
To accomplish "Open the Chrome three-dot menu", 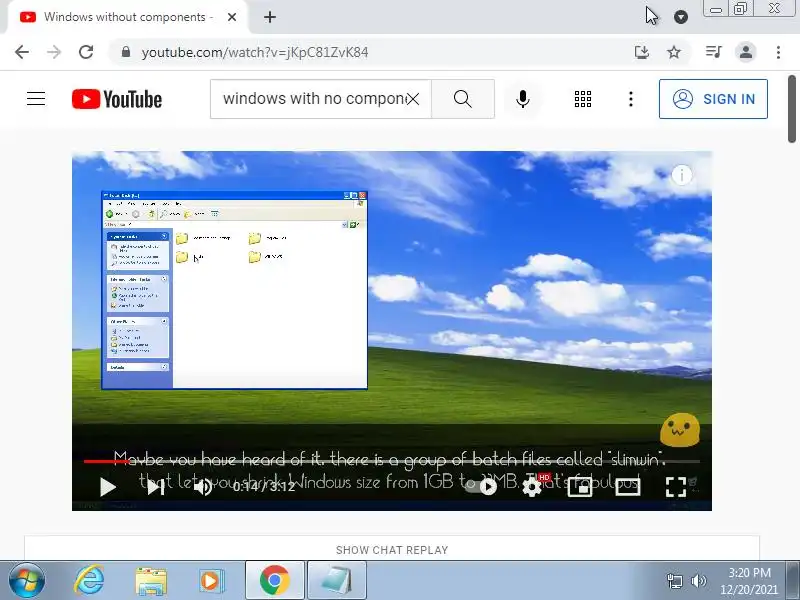I will 778,52.
